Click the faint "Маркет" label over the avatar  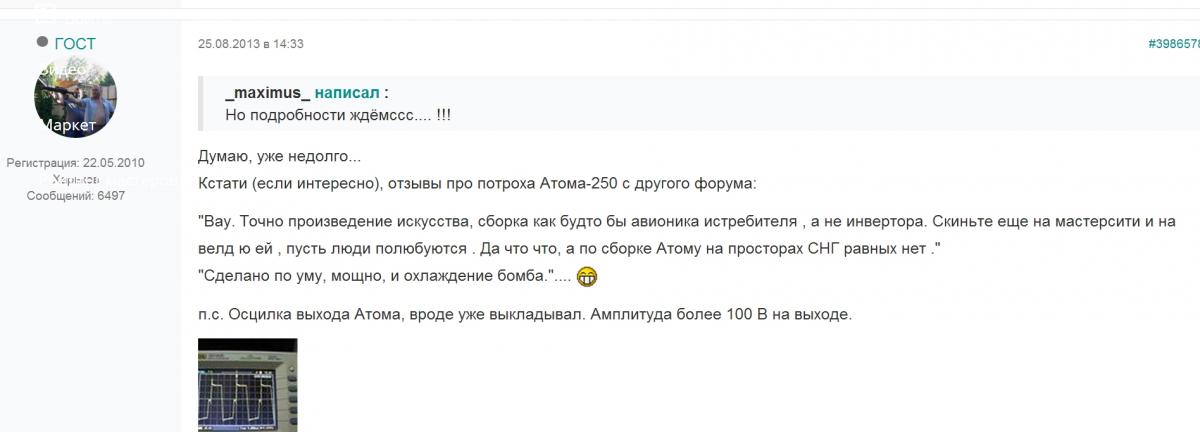[68, 125]
